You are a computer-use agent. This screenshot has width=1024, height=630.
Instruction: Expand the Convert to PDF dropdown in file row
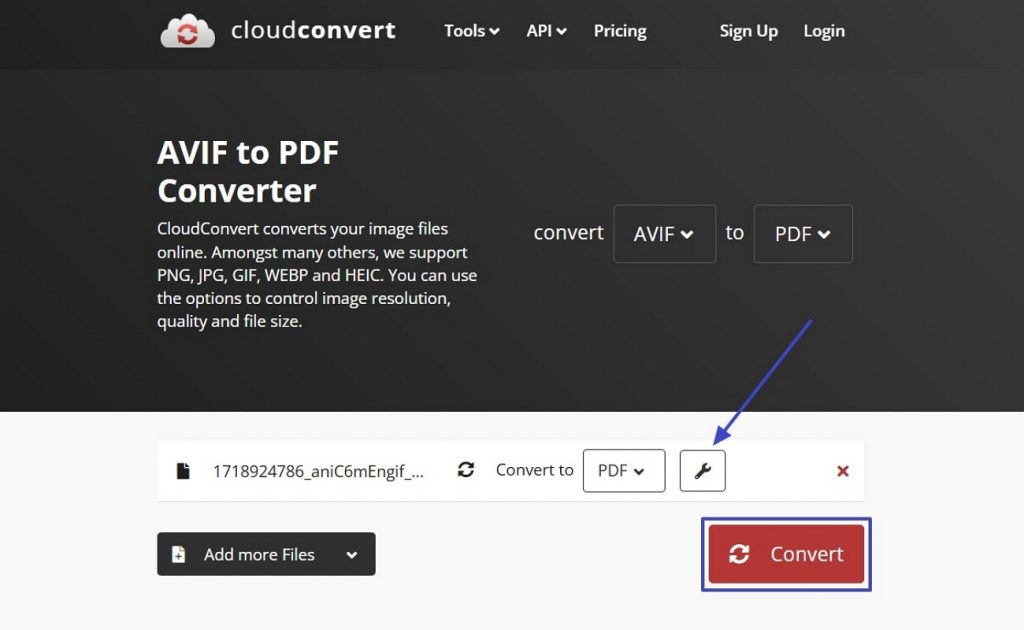[623, 470]
